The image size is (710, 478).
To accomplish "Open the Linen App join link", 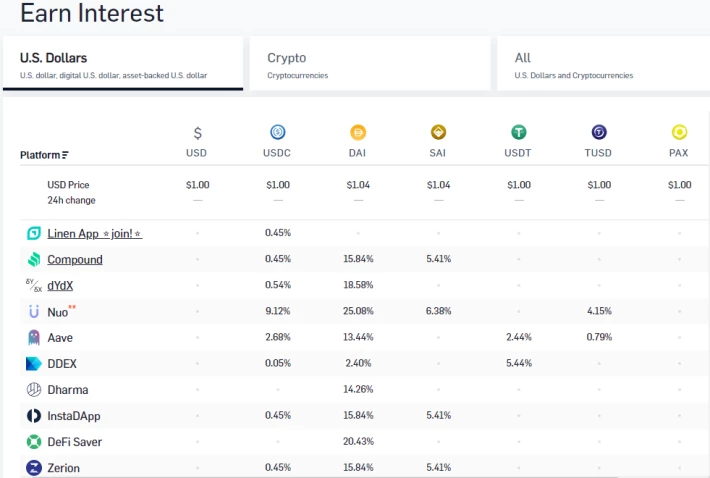I will point(95,234).
